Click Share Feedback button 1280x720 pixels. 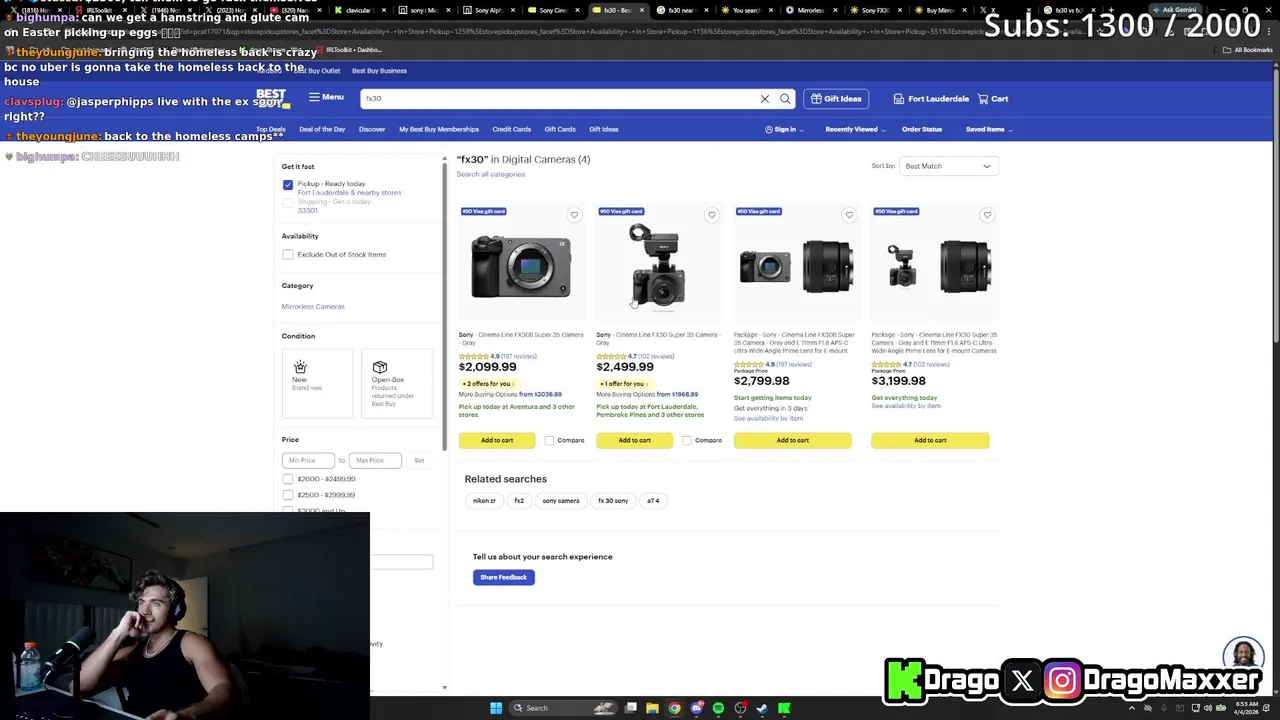pyautogui.click(x=503, y=577)
